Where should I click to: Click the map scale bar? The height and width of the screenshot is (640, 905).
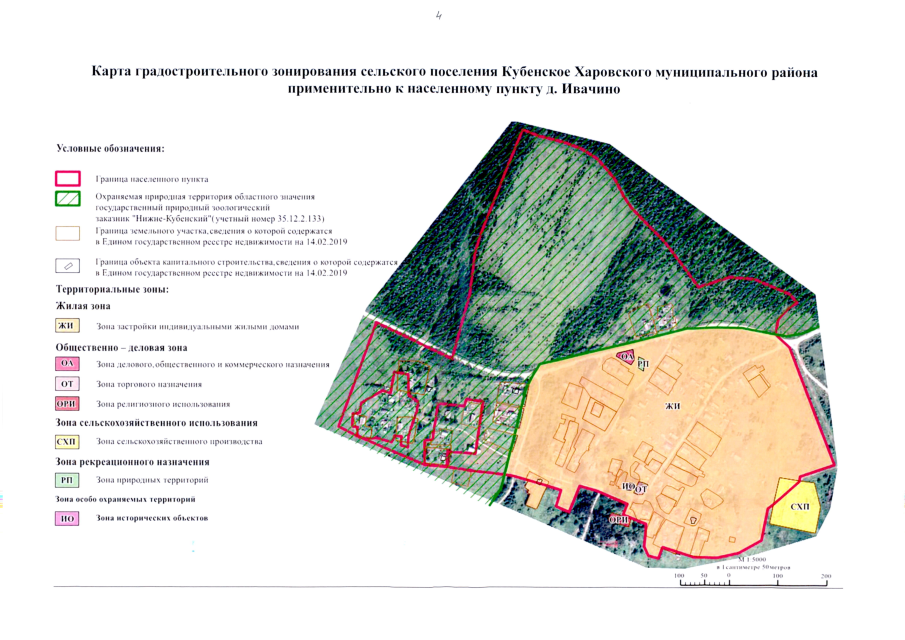click(752, 585)
